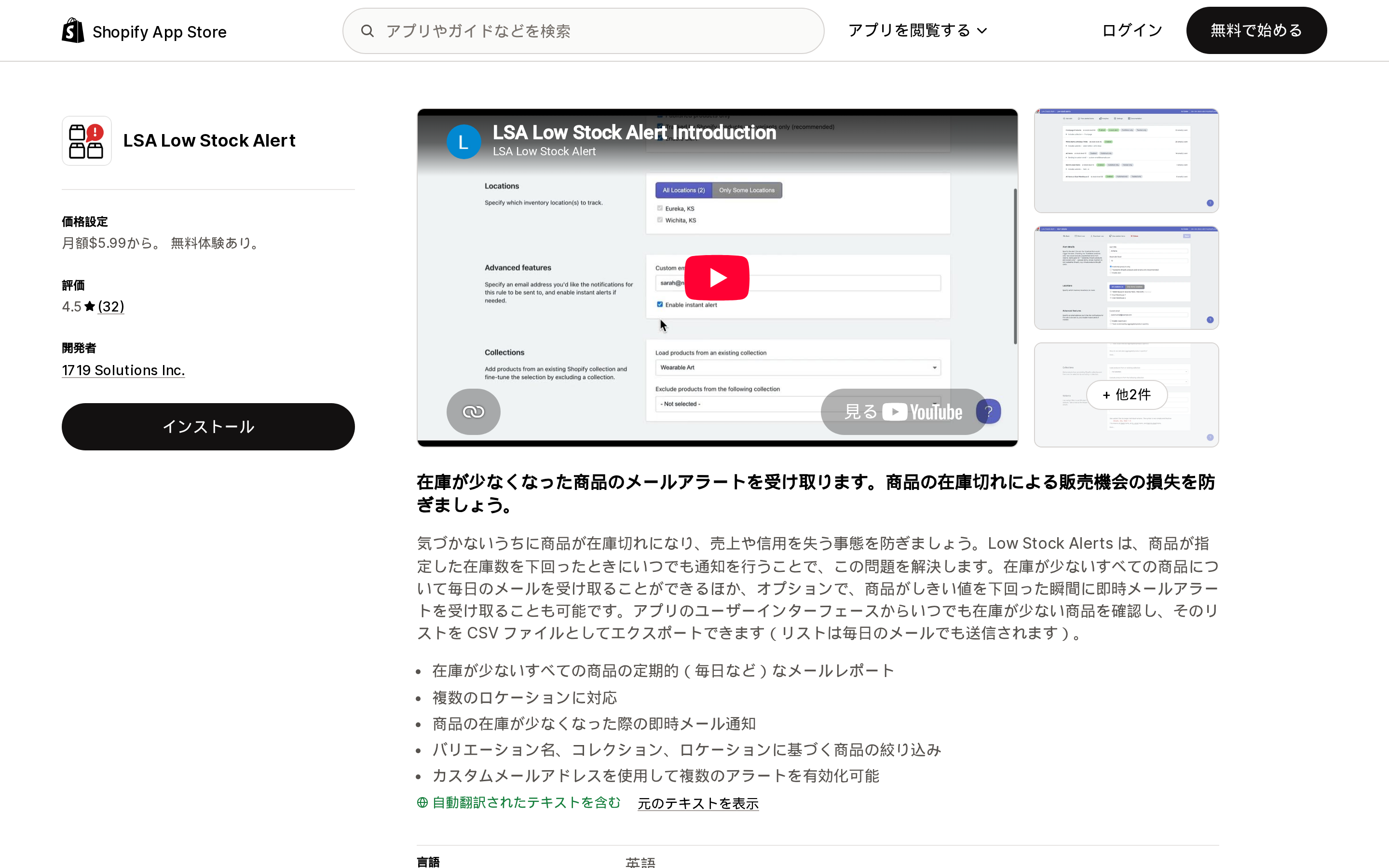The image size is (1389, 868).
Task: Click the YouTube channel avatar L
Action: pyautogui.click(x=463, y=141)
